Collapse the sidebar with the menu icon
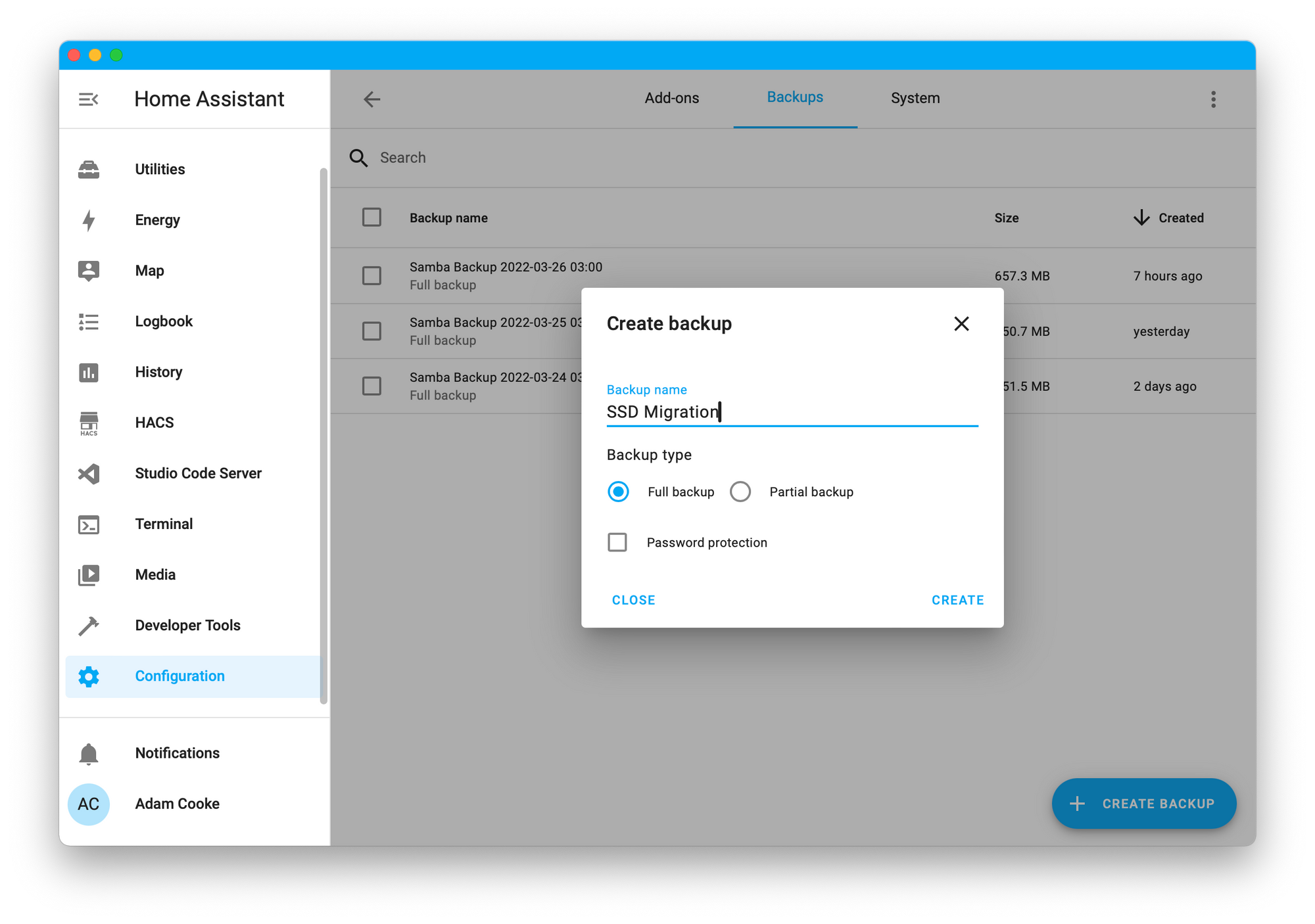The height and width of the screenshot is (924, 1315). tap(88, 99)
